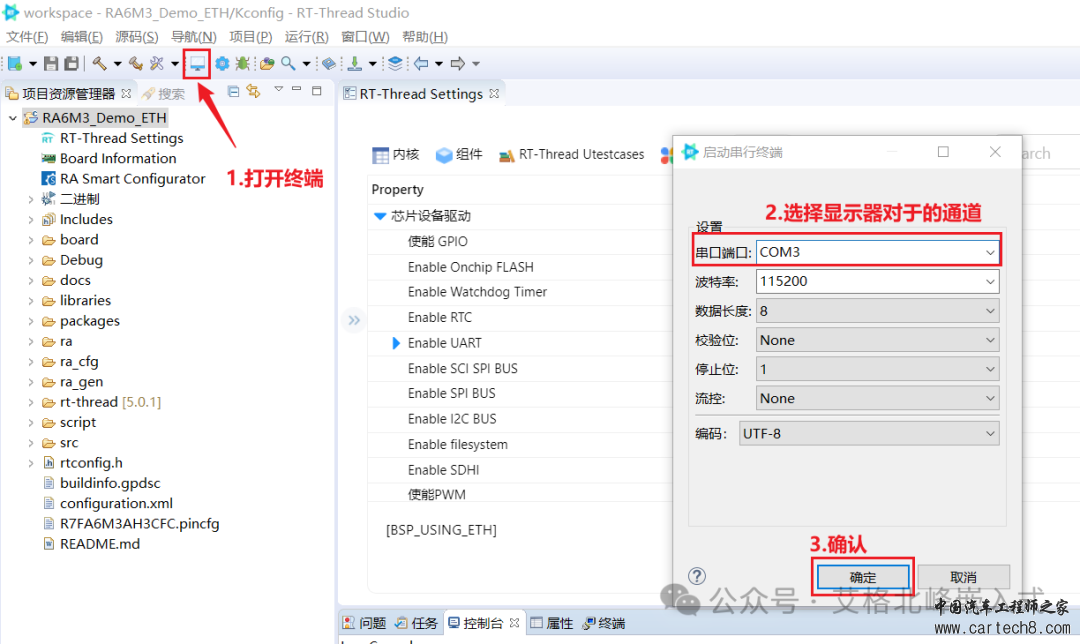Click Collapse All in project explorer
Viewport: 1080px width, 644px height.
pos(233,91)
